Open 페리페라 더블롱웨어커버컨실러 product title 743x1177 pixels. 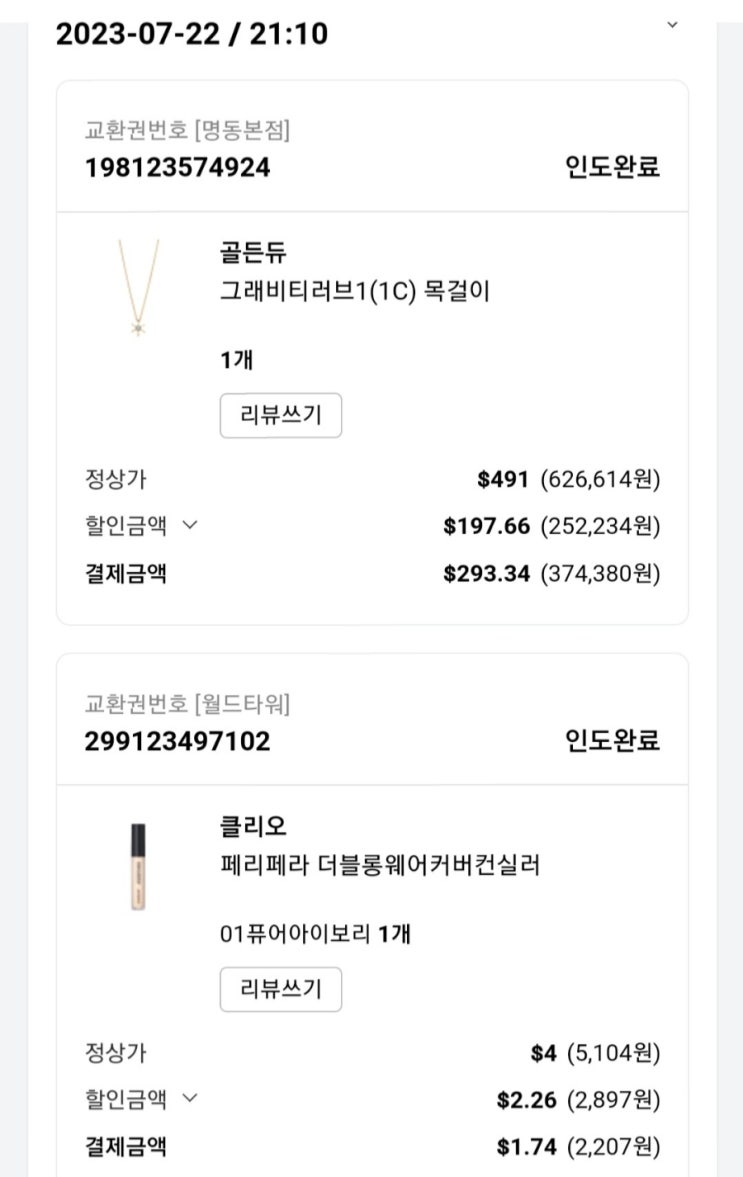(379, 865)
